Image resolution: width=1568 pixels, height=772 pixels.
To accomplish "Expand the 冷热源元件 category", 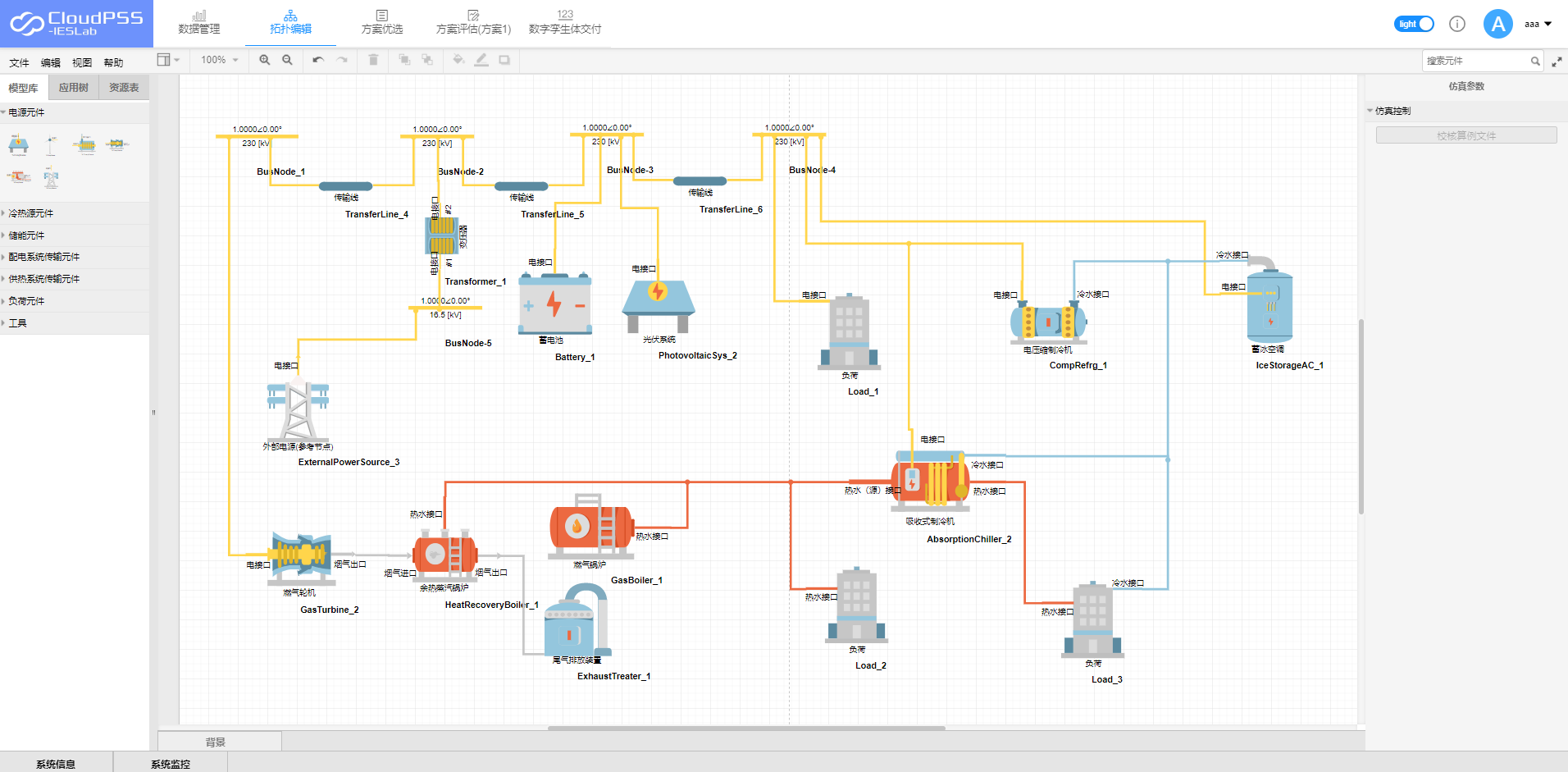I will (75, 213).
